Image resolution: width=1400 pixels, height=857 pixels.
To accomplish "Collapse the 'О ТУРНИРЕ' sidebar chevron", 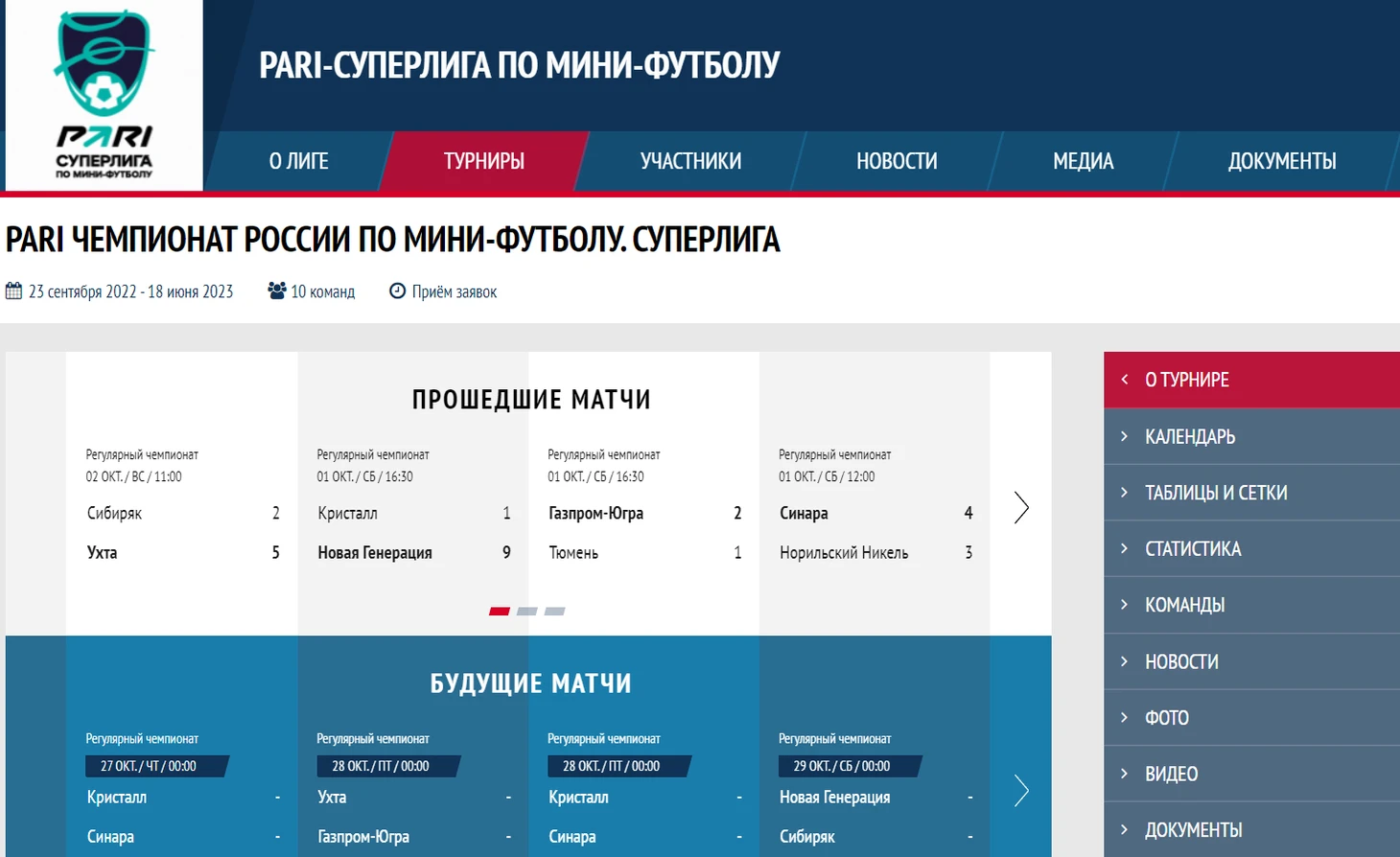I will [x=1125, y=380].
